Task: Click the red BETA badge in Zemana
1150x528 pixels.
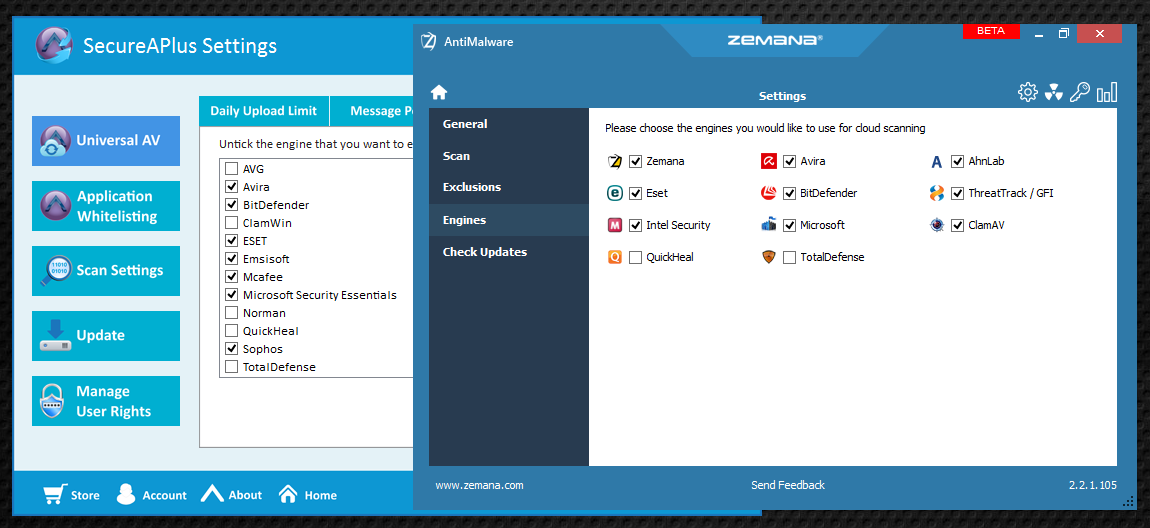Action: tap(993, 32)
